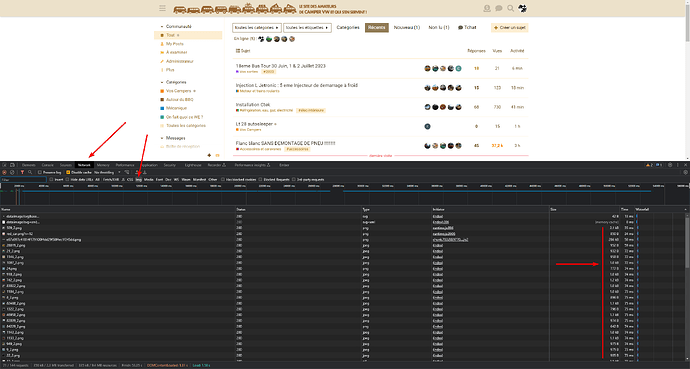Open the 'Installation Ctek' topic

pyautogui.click(x=253, y=105)
